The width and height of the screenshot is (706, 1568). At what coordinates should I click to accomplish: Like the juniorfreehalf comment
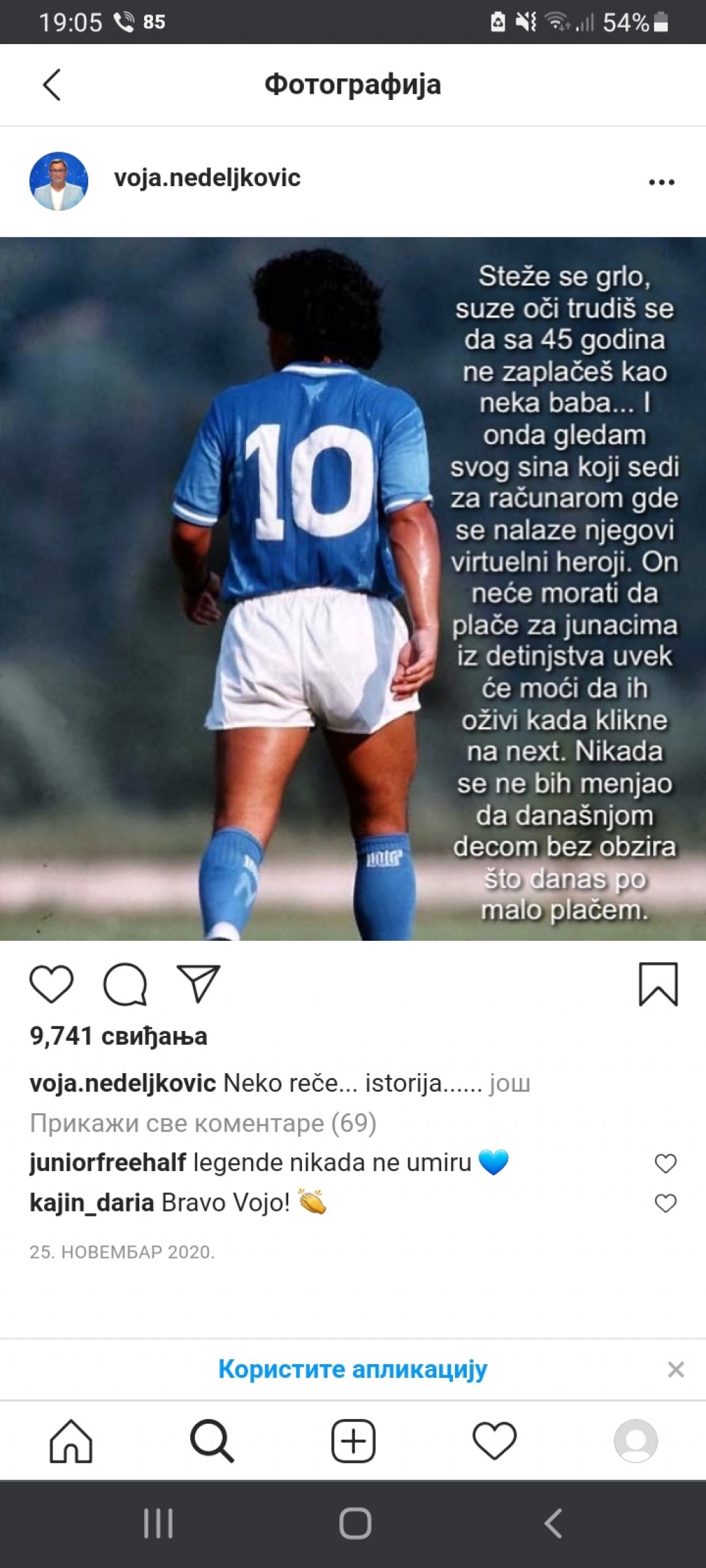(x=665, y=1163)
